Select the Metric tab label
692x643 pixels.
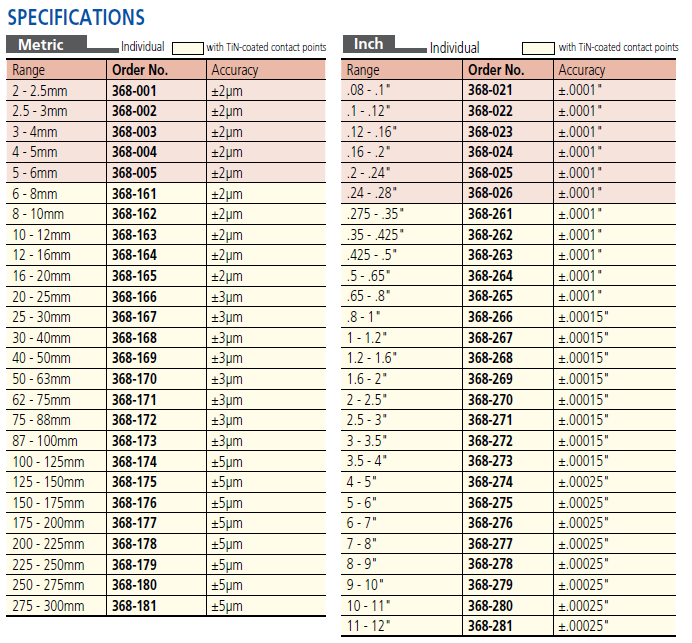point(41,45)
